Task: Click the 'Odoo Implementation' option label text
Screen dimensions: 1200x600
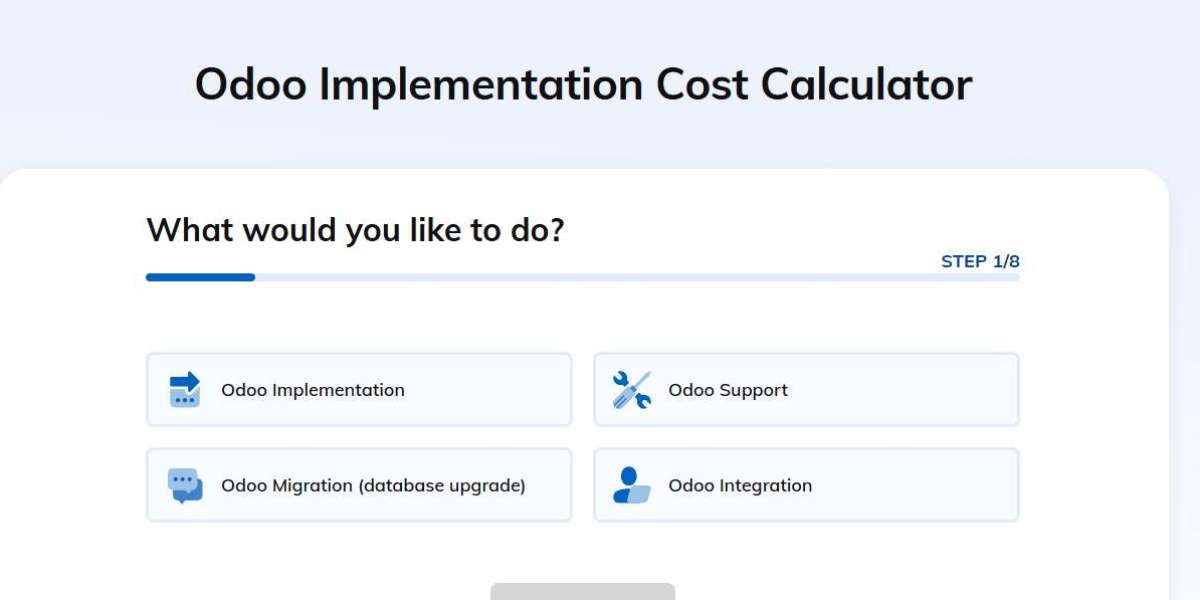Action: (x=313, y=390)
